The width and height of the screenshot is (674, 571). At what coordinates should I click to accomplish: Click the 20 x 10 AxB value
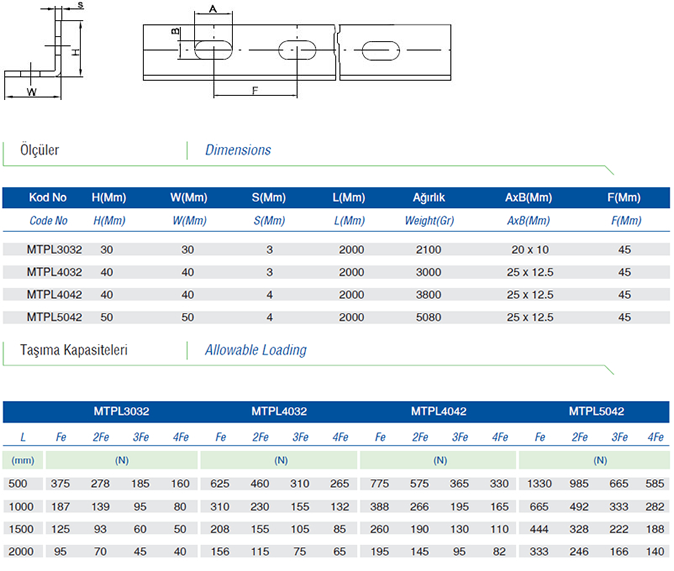click(x=530, y=250)
